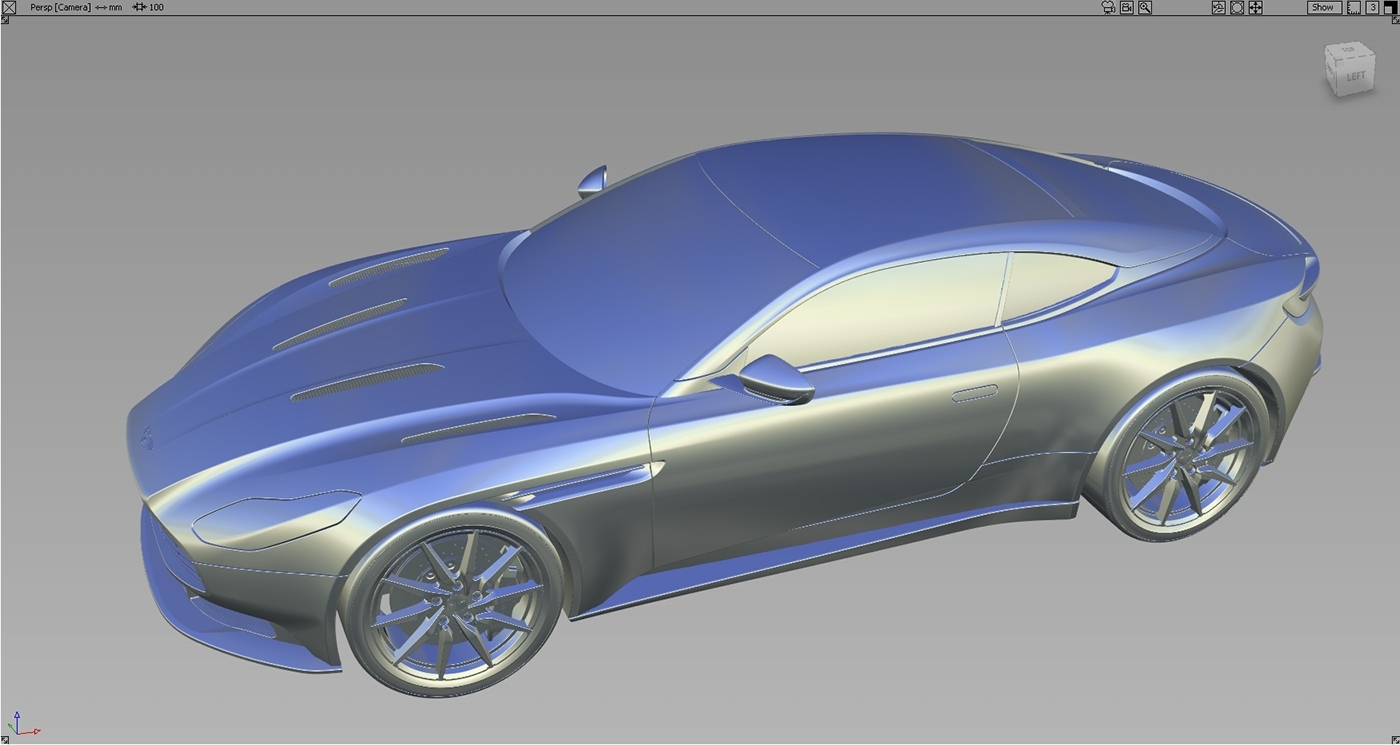Viewport: 1400px width, 745px height.
Task: Expand the corner triangle below the X icon
Action: (4, 18)
